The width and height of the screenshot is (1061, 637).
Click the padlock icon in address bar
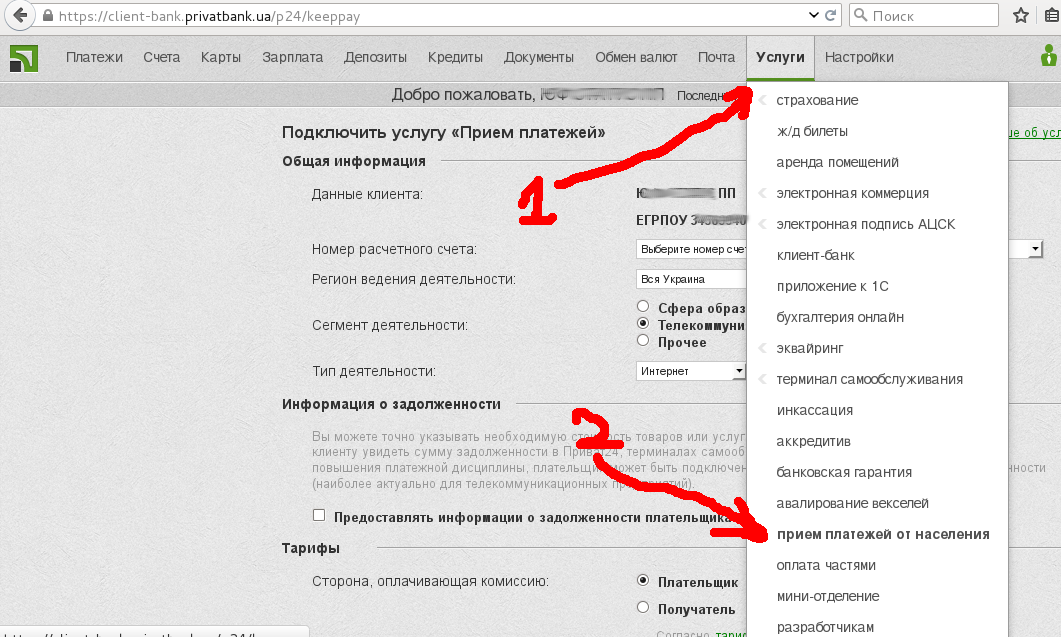47,16
